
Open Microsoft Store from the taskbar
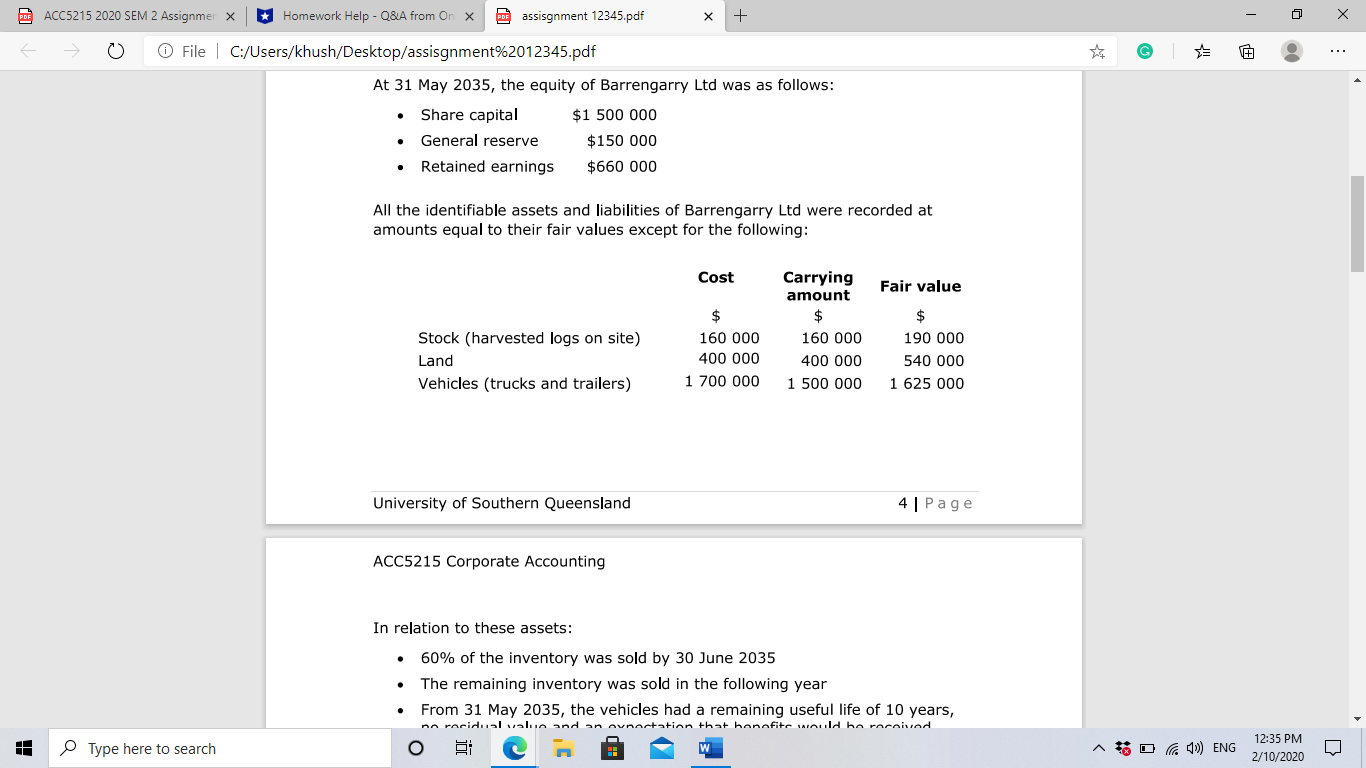(612, 747)
